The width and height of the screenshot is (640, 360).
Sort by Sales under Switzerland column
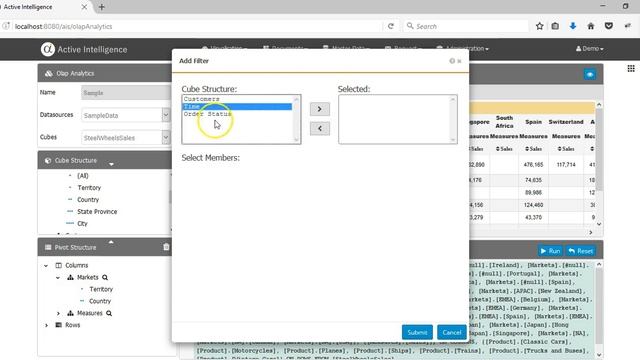point(566,149)
